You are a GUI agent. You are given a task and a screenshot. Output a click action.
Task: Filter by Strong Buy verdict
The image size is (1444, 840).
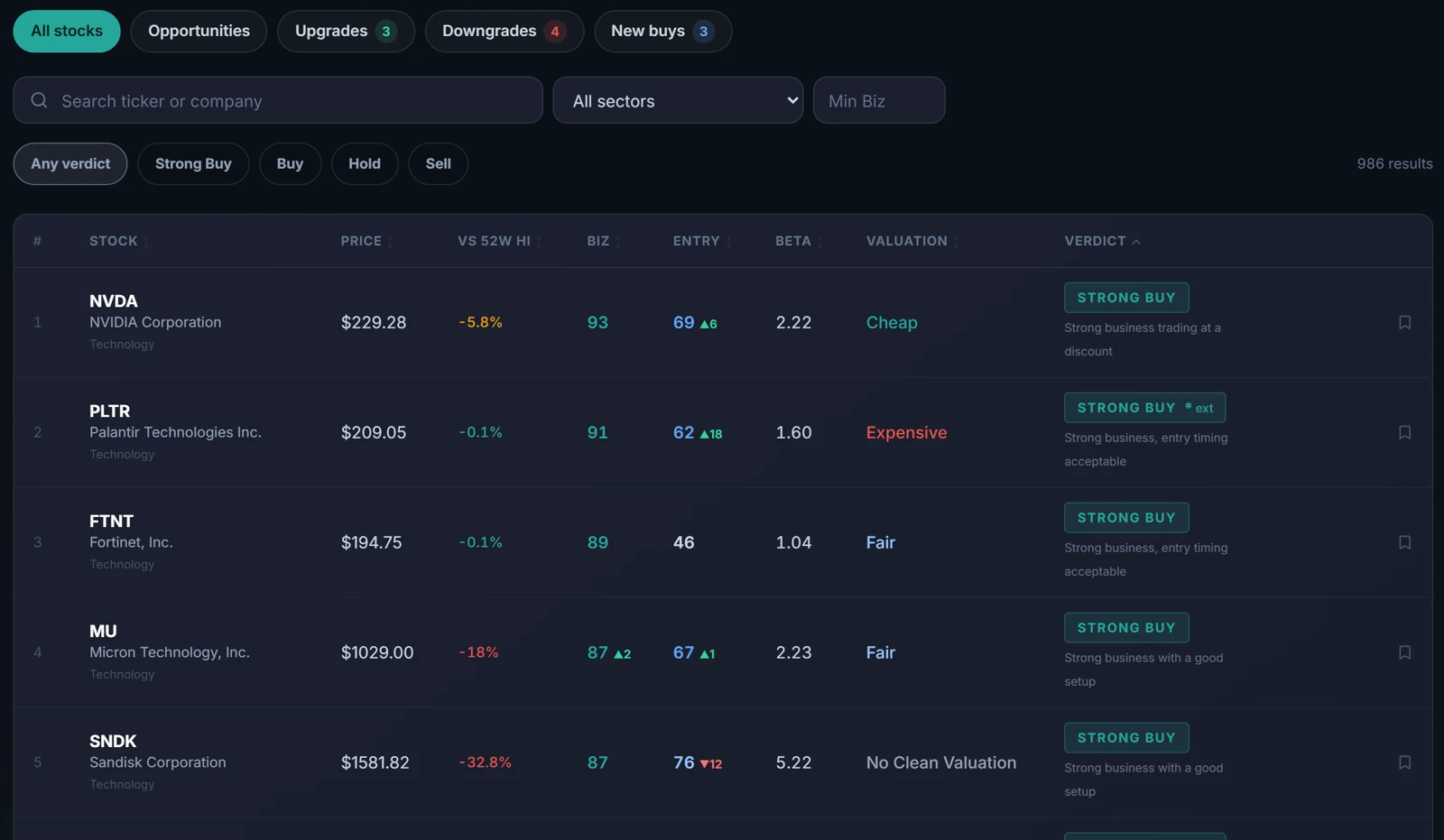(193, 163)
